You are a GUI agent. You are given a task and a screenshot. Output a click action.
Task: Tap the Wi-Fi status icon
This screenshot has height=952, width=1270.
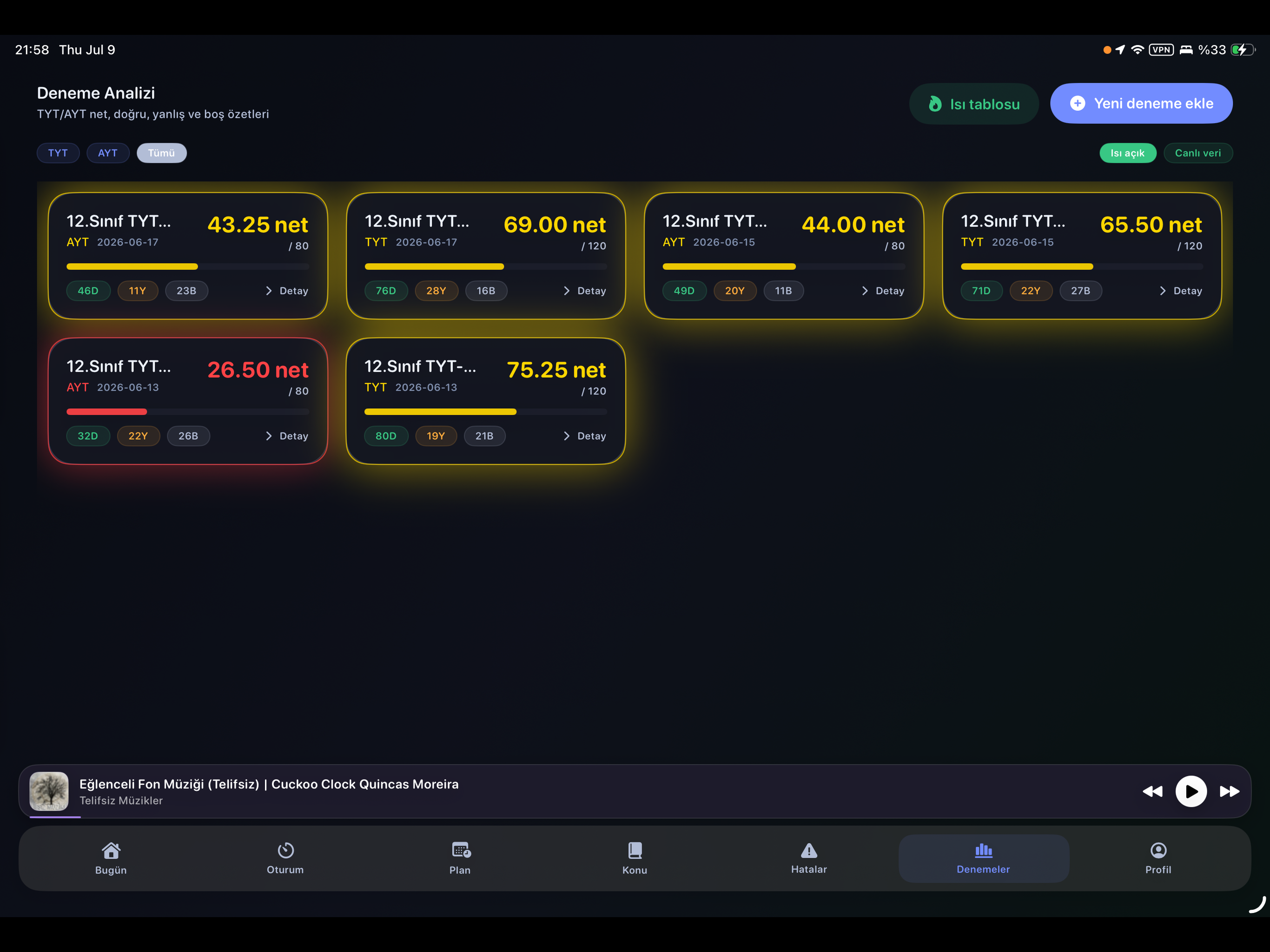(x=1137, y=50)
